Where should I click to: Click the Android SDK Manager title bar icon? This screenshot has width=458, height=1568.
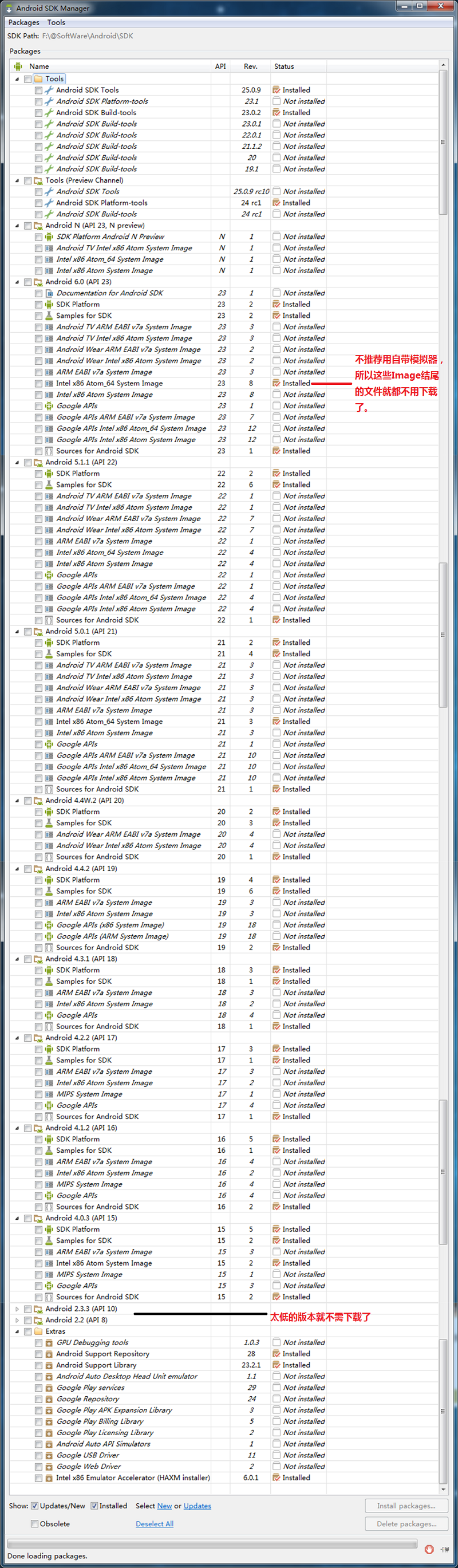click(9, 8)
